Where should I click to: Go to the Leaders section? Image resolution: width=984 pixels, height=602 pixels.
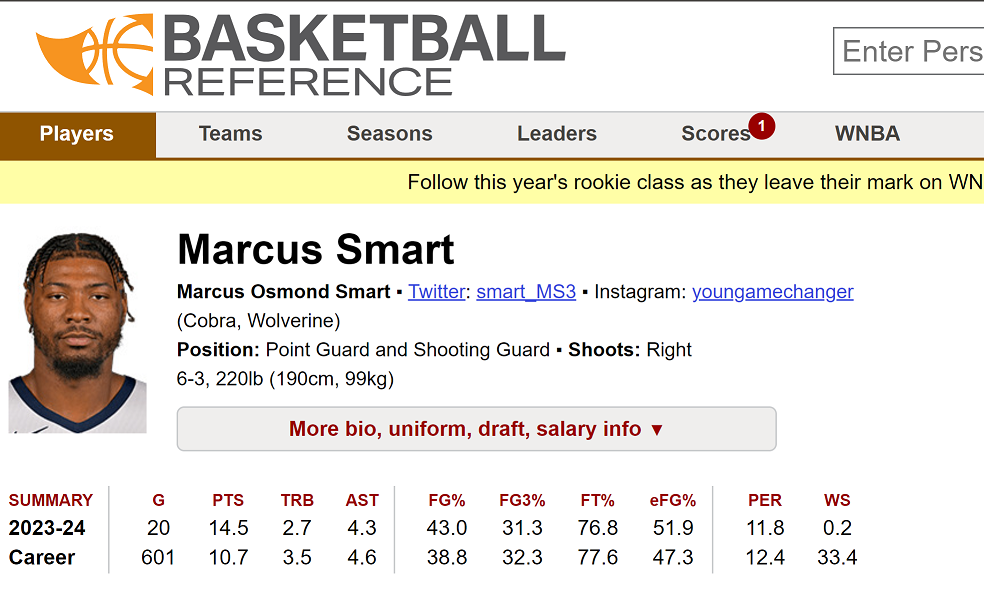click(557, 134)
